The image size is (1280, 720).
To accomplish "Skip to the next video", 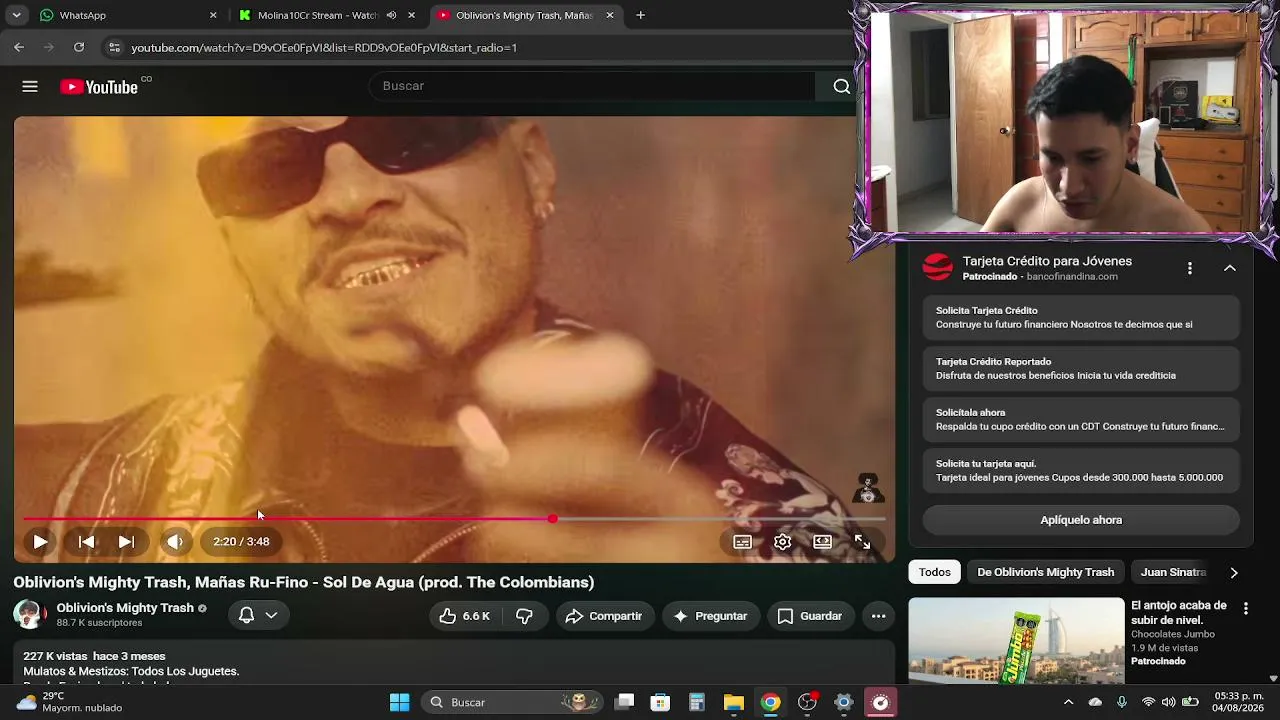I will (126, 542).
